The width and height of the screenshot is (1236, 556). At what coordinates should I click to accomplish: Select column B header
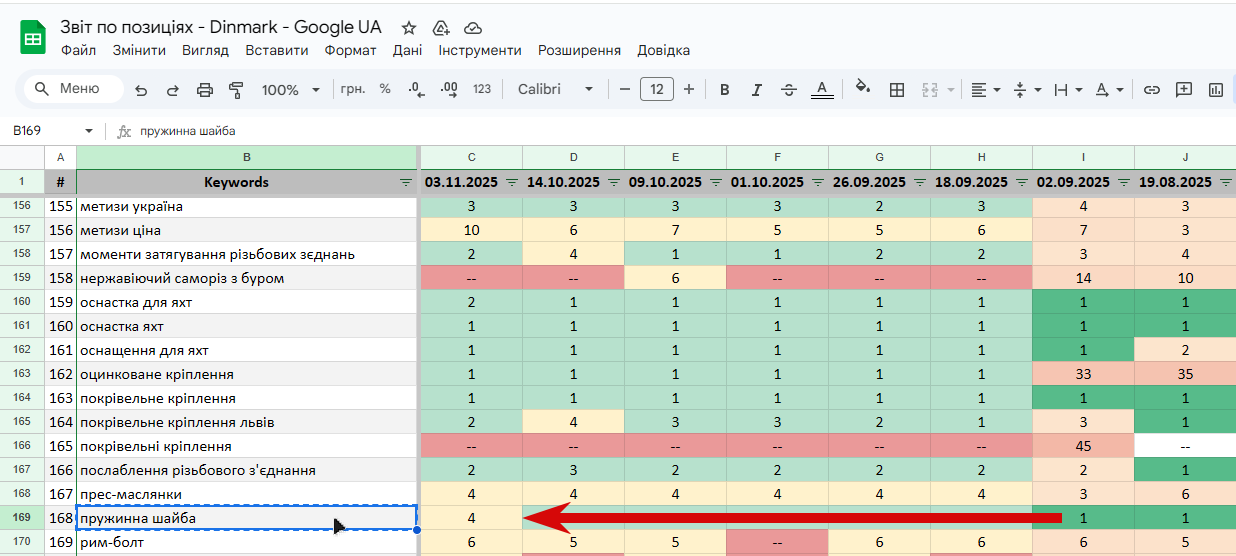pos(246,157)
